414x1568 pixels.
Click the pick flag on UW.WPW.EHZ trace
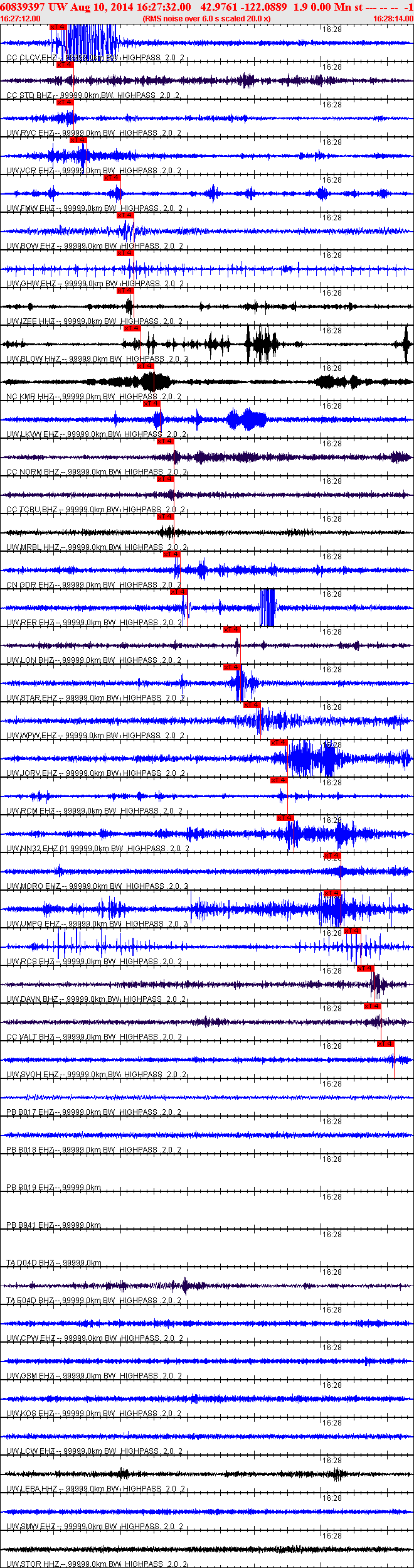252,705
